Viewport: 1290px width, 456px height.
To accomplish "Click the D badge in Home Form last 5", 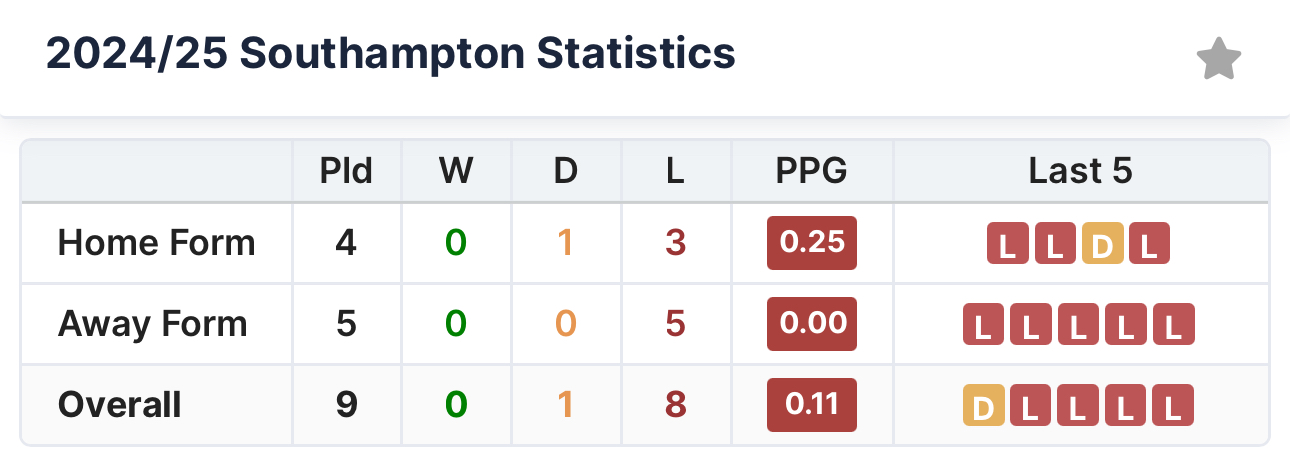I will (1102, 245).
